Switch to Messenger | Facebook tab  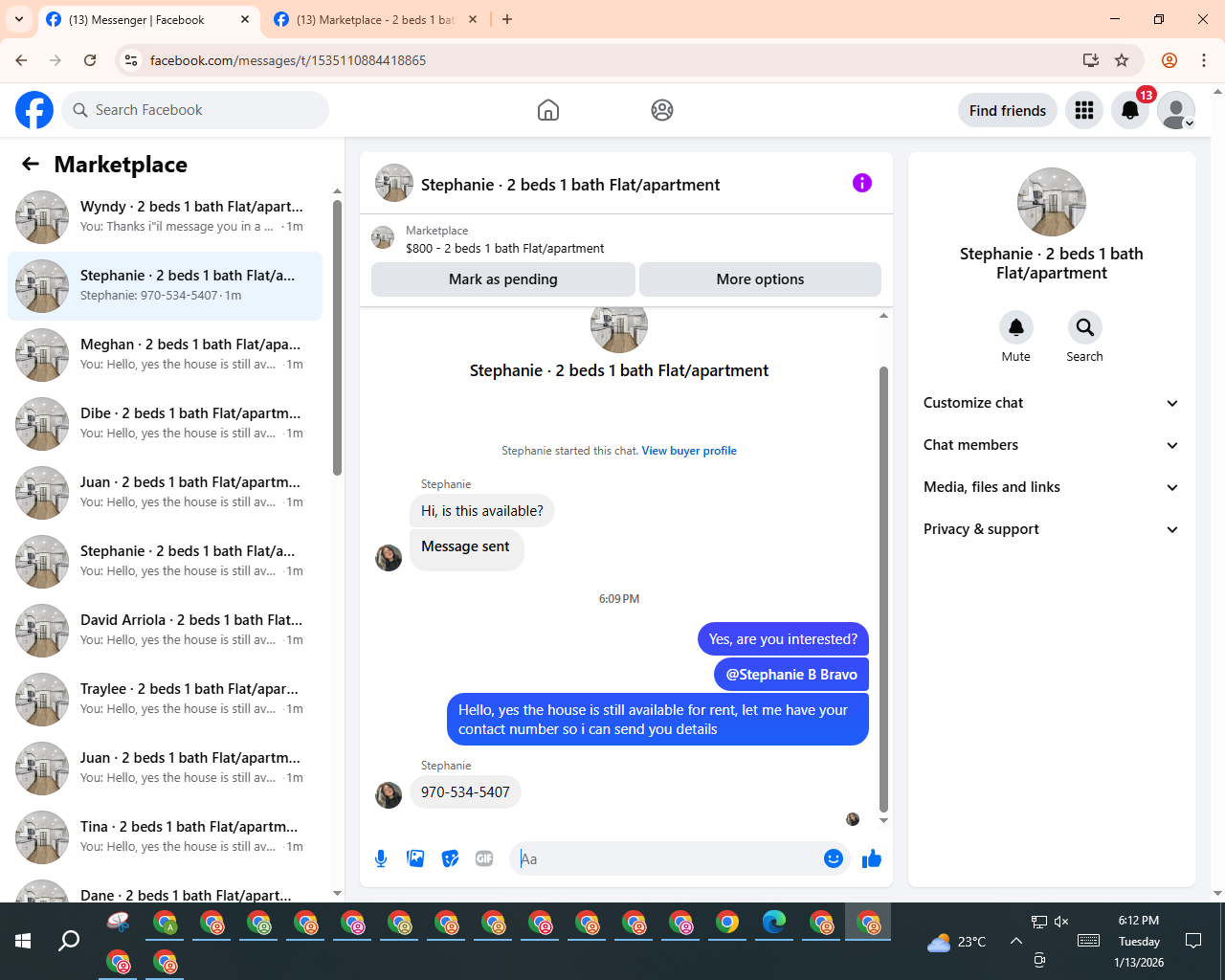click(x=149, y=19)
